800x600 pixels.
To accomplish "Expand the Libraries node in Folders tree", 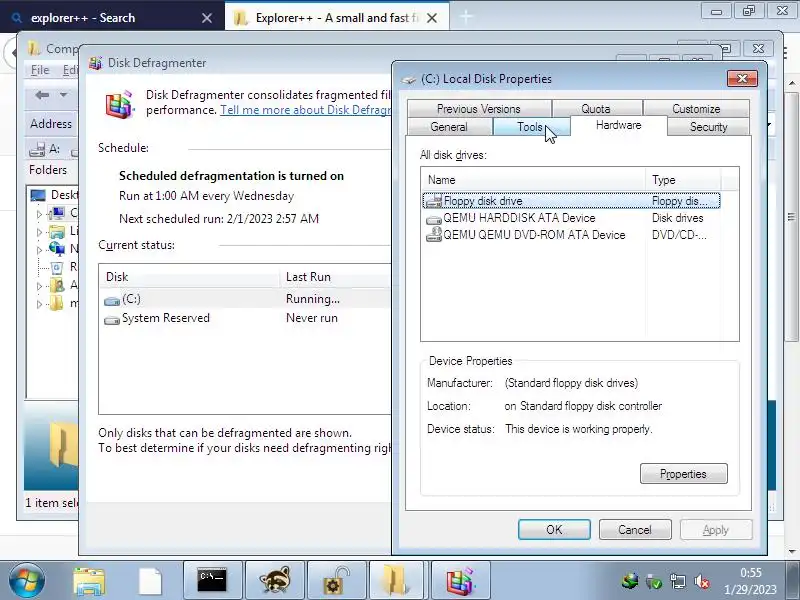I will (39, 232).
